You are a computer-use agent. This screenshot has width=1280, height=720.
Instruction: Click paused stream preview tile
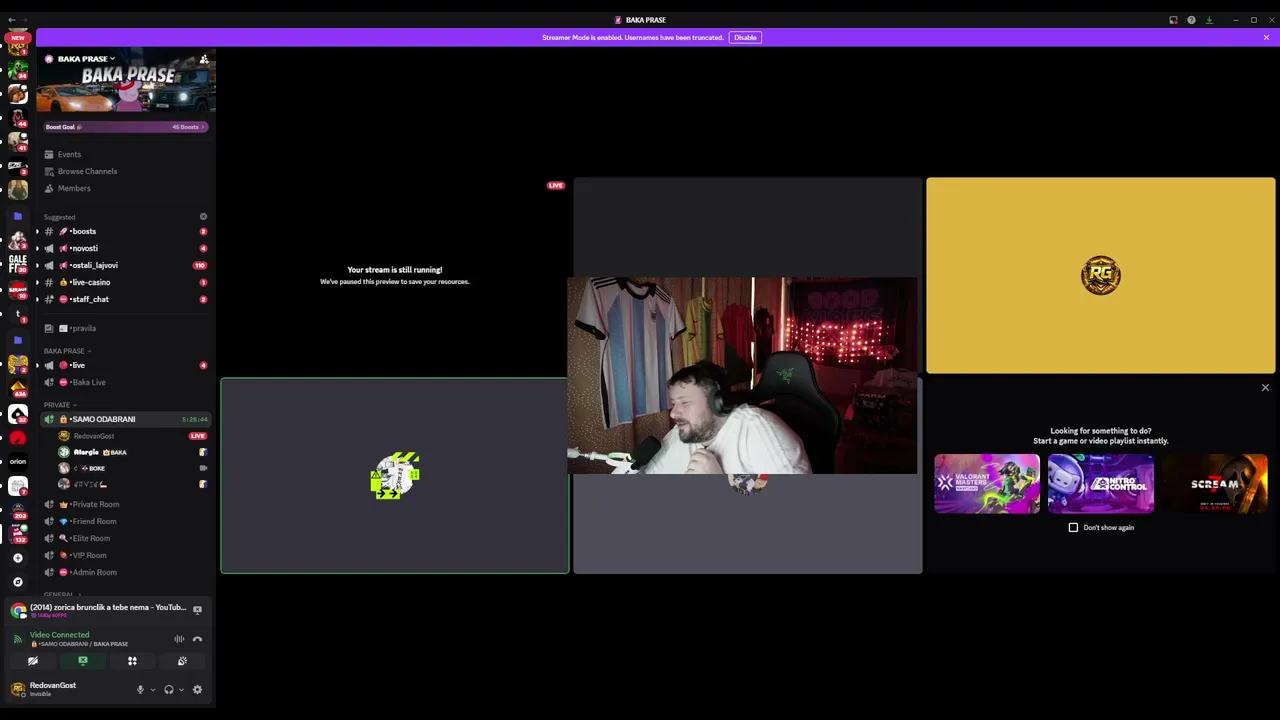(x=394, y=275)
